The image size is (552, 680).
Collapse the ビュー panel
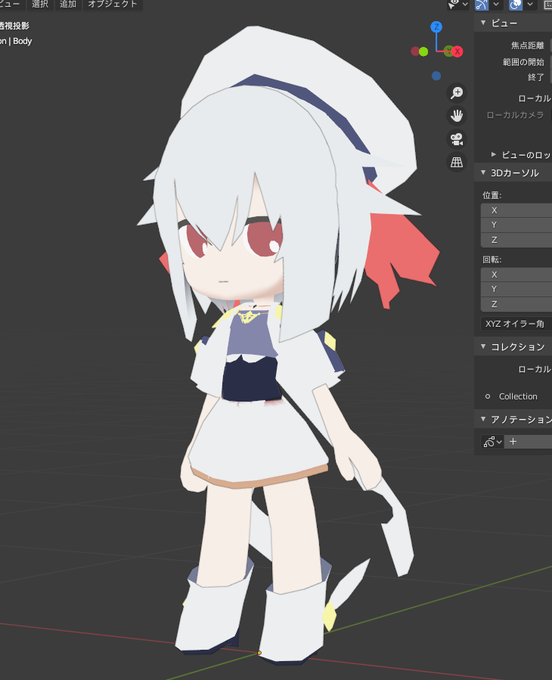tap(483, 23)
